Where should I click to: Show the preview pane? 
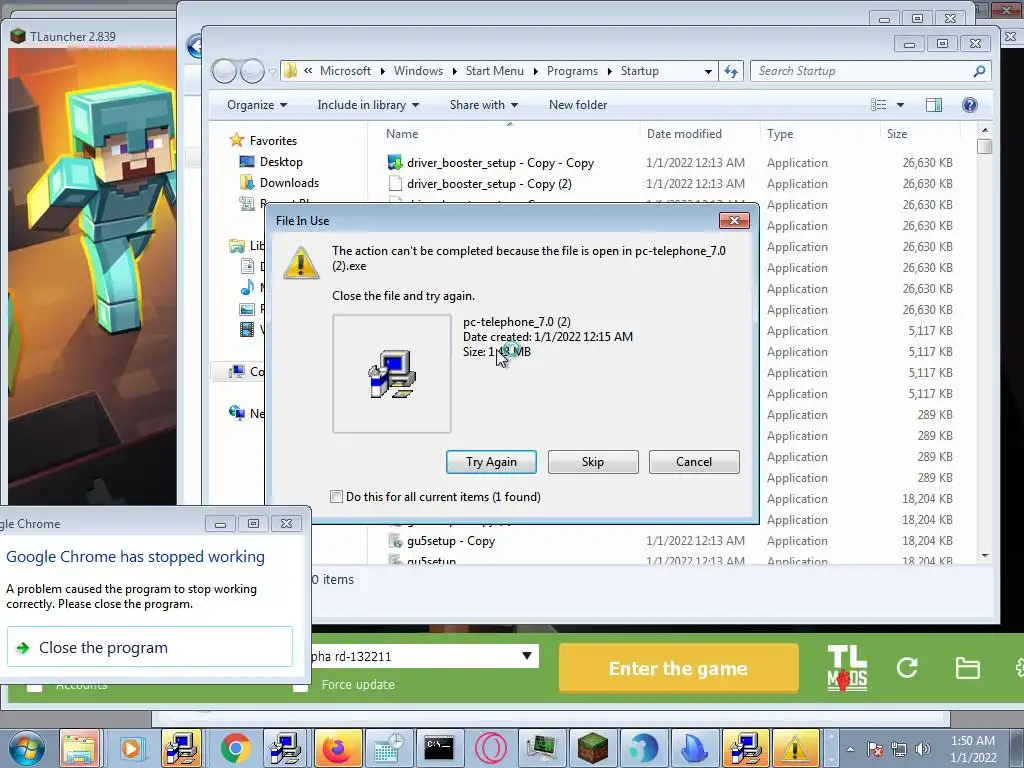pos(934,105)
